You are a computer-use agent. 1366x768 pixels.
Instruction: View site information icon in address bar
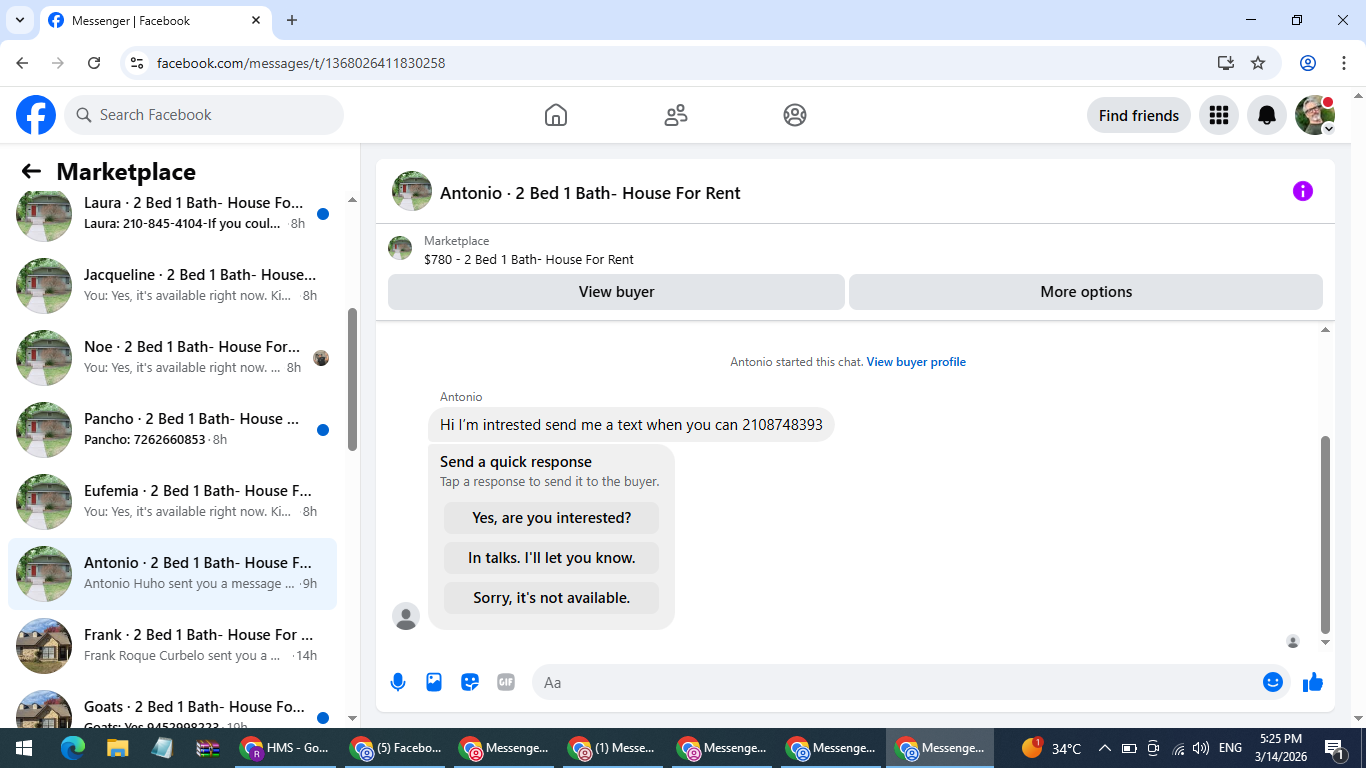pyautogui.click(x=138, y=63)
